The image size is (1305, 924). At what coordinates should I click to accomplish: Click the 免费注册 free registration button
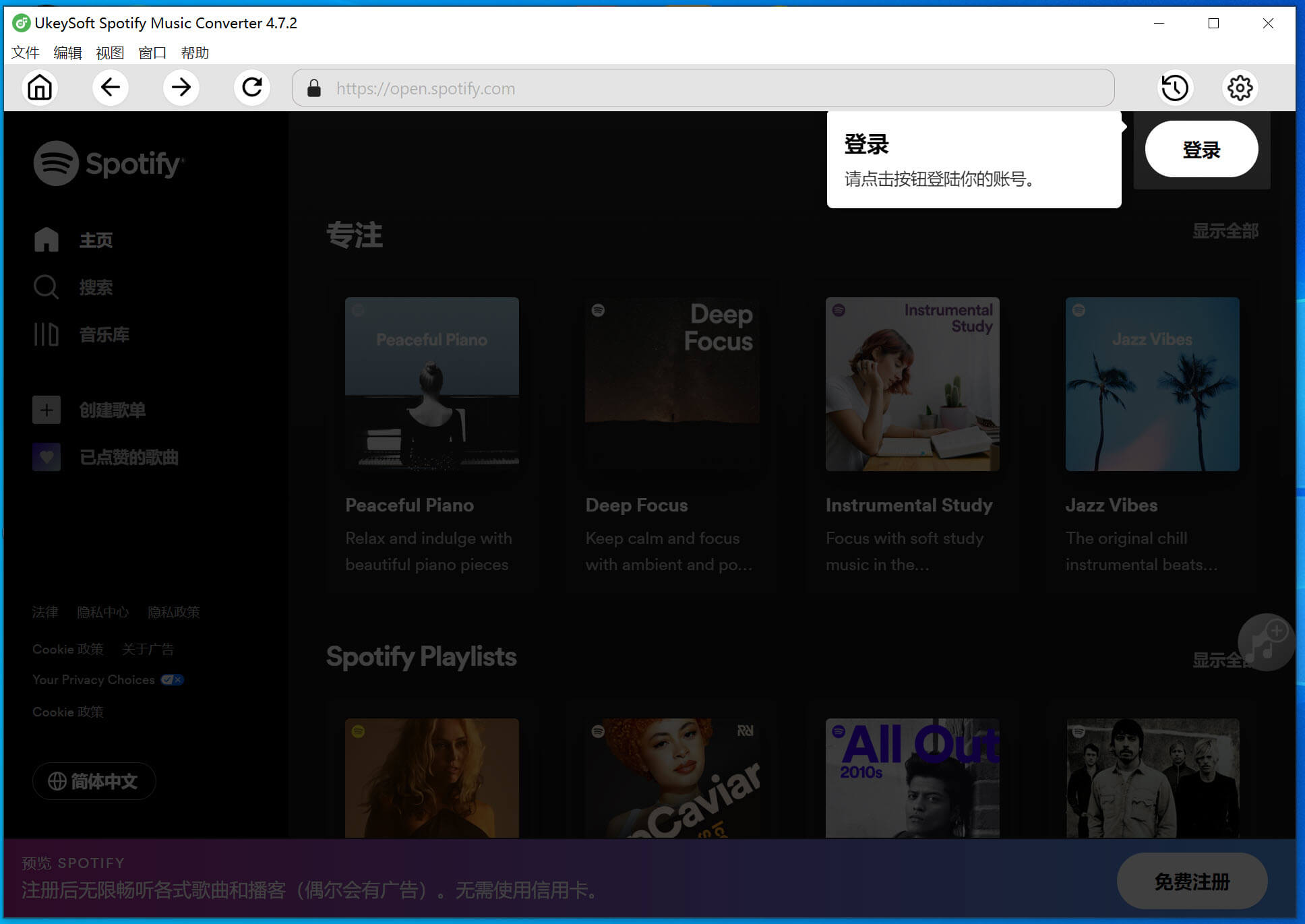pyautogui.click(x=1192, y=881)
